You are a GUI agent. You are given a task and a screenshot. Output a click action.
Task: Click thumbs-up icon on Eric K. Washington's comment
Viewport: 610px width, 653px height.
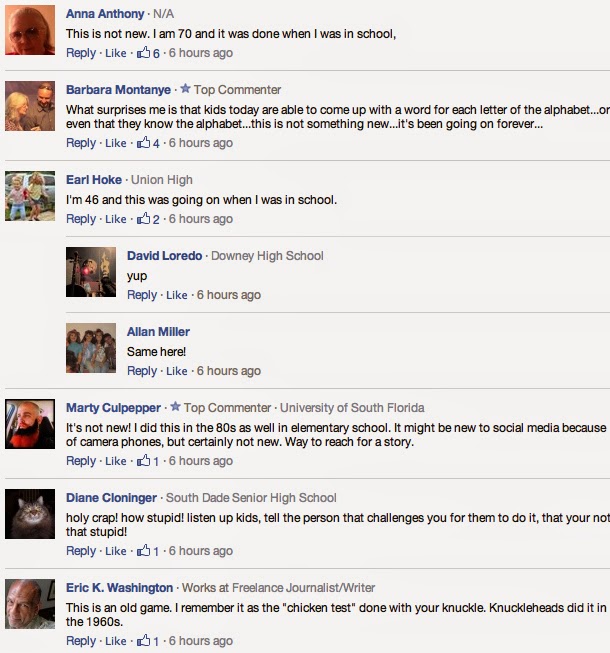pos(144,640)
